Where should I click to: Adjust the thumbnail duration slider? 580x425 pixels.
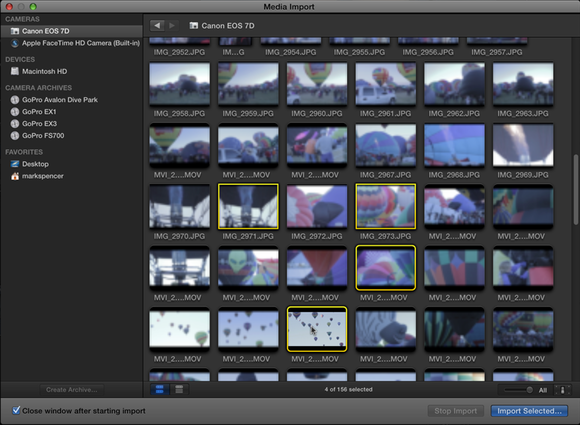[519, 390]
